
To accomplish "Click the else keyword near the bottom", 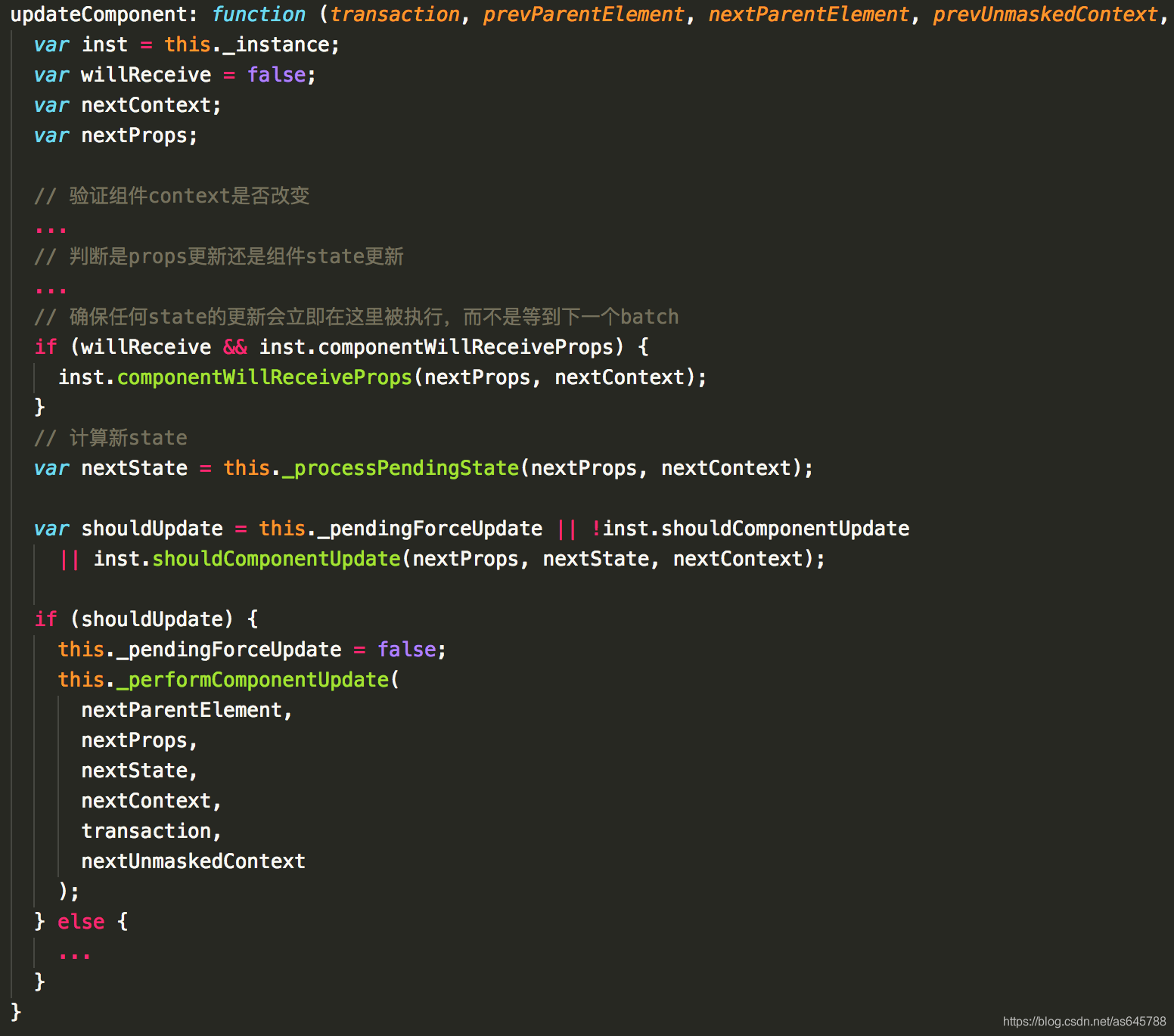I will coord(80,921).
